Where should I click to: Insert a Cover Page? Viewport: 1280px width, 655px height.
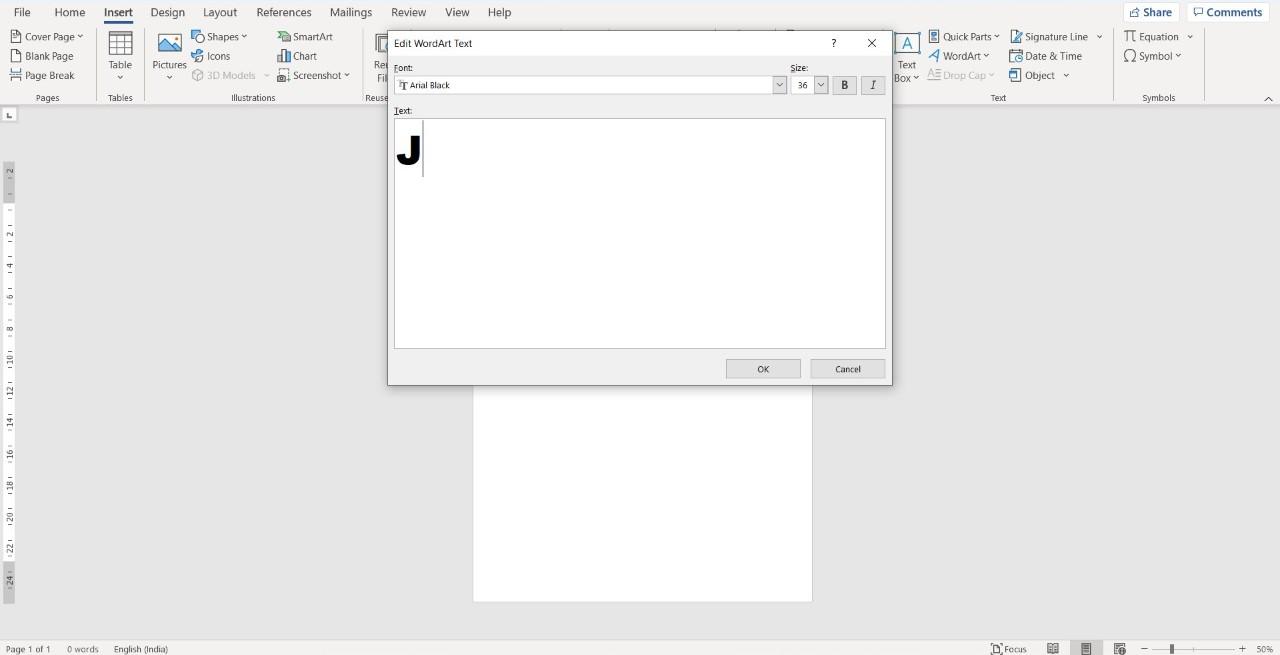pos(46,36)
